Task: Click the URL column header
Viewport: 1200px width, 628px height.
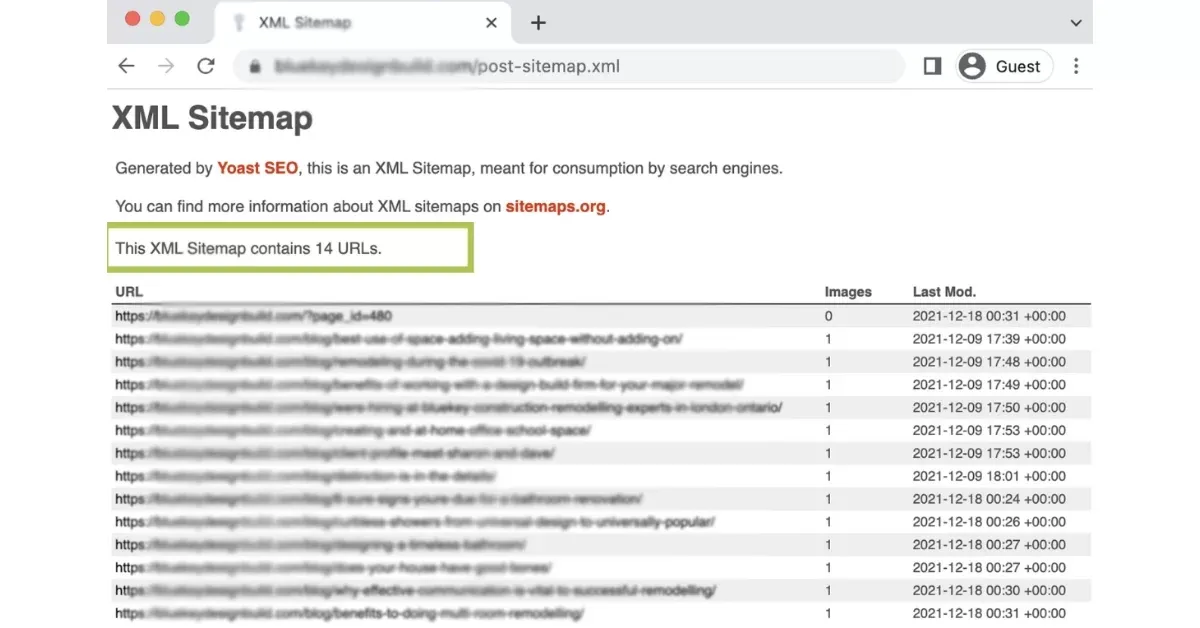Action: pyautogui.click(x=129, y=292)
